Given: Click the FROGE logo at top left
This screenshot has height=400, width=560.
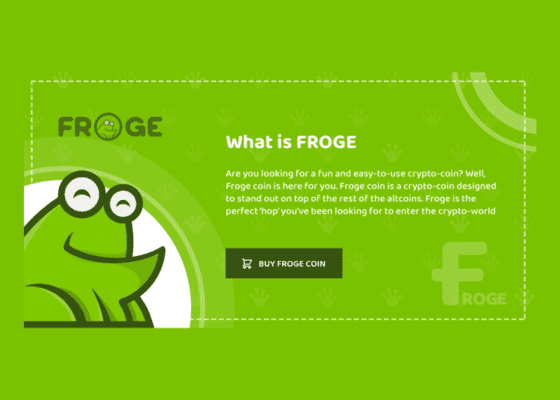Looking at the screenshot, I should [110, 126].
